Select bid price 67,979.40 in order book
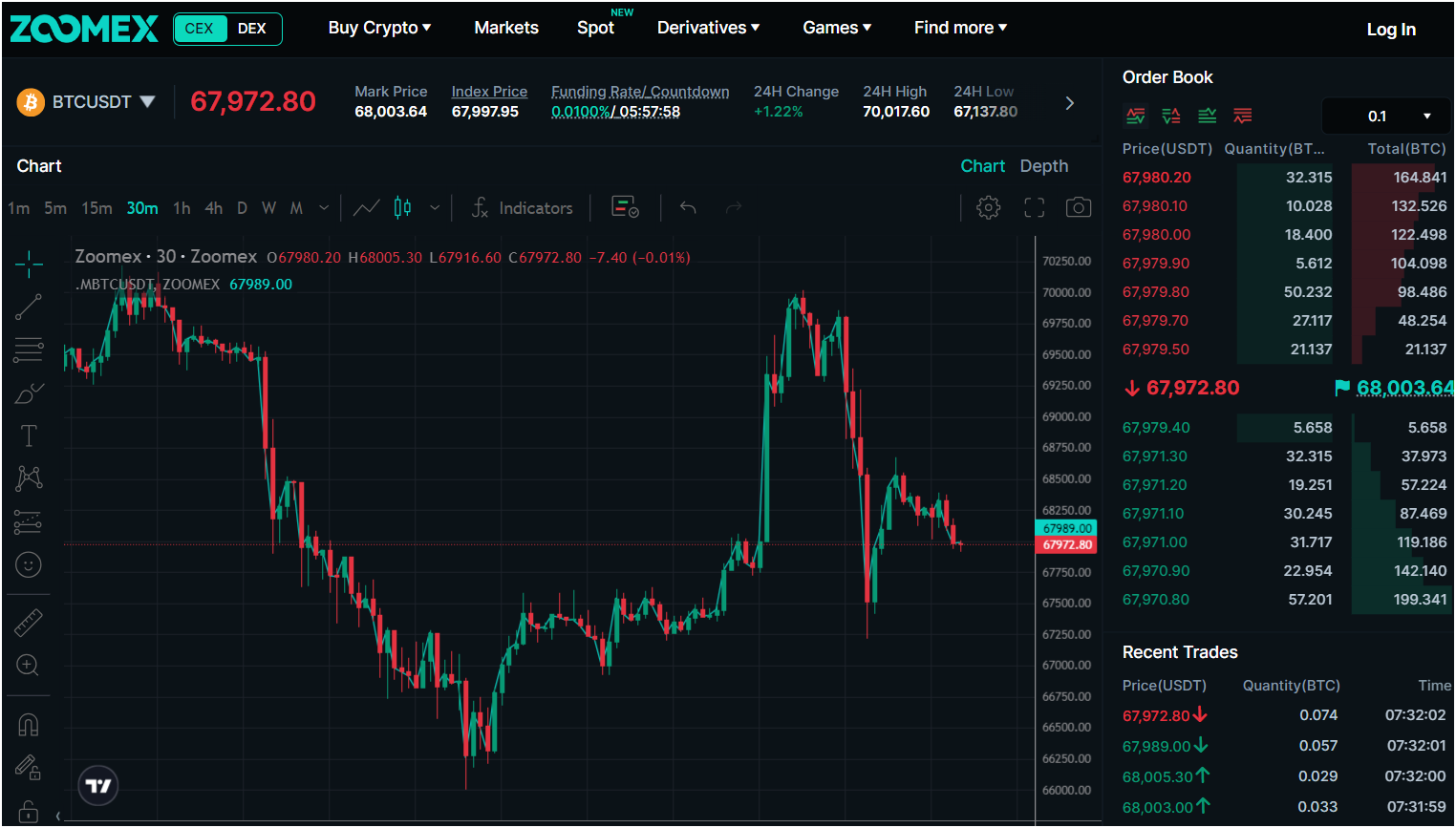Viewport: 1456px width, 828px height. coord(1156,428)
